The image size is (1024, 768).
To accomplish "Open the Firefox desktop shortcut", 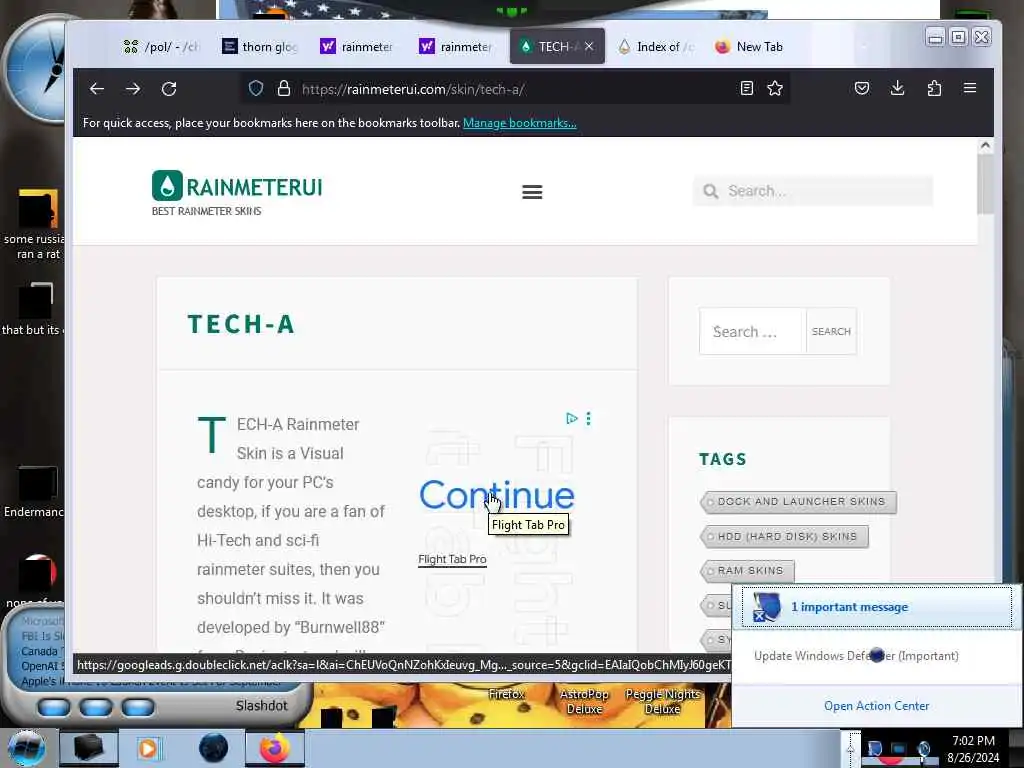I will (x=506, y=694).
